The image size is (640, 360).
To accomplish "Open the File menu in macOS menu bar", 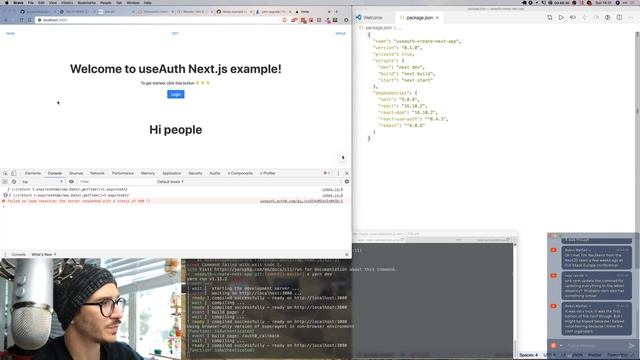I will coord(31,2).
